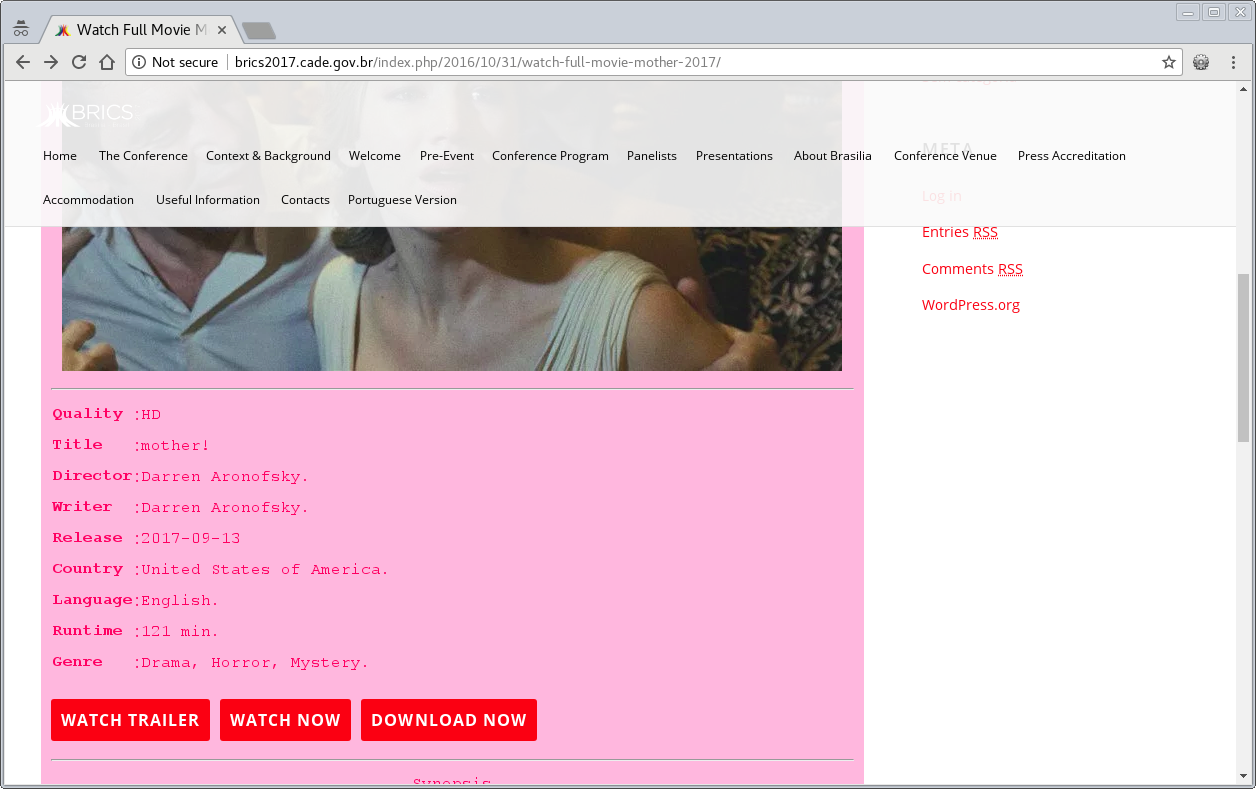Viewport: 1256px width, 789px height.
Task: Click the scrollbar down arrow
Action: click(x=1243, y=776)
